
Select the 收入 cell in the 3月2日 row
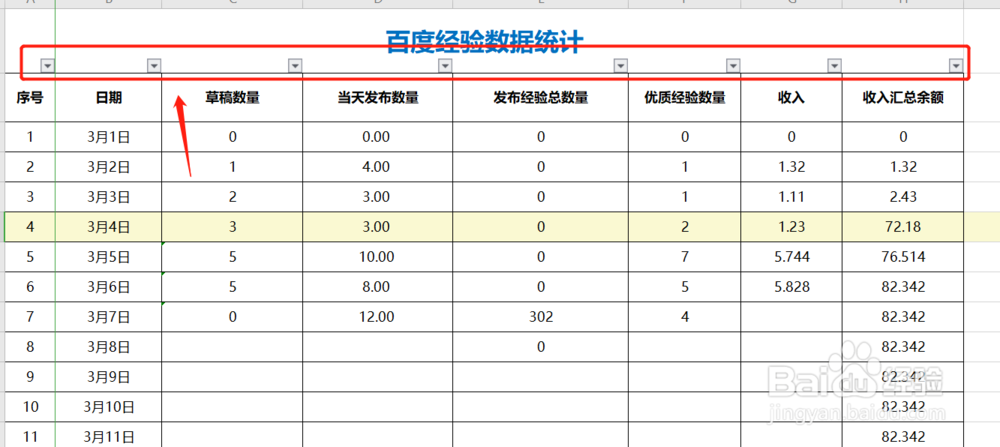click(x=791, y=167)
